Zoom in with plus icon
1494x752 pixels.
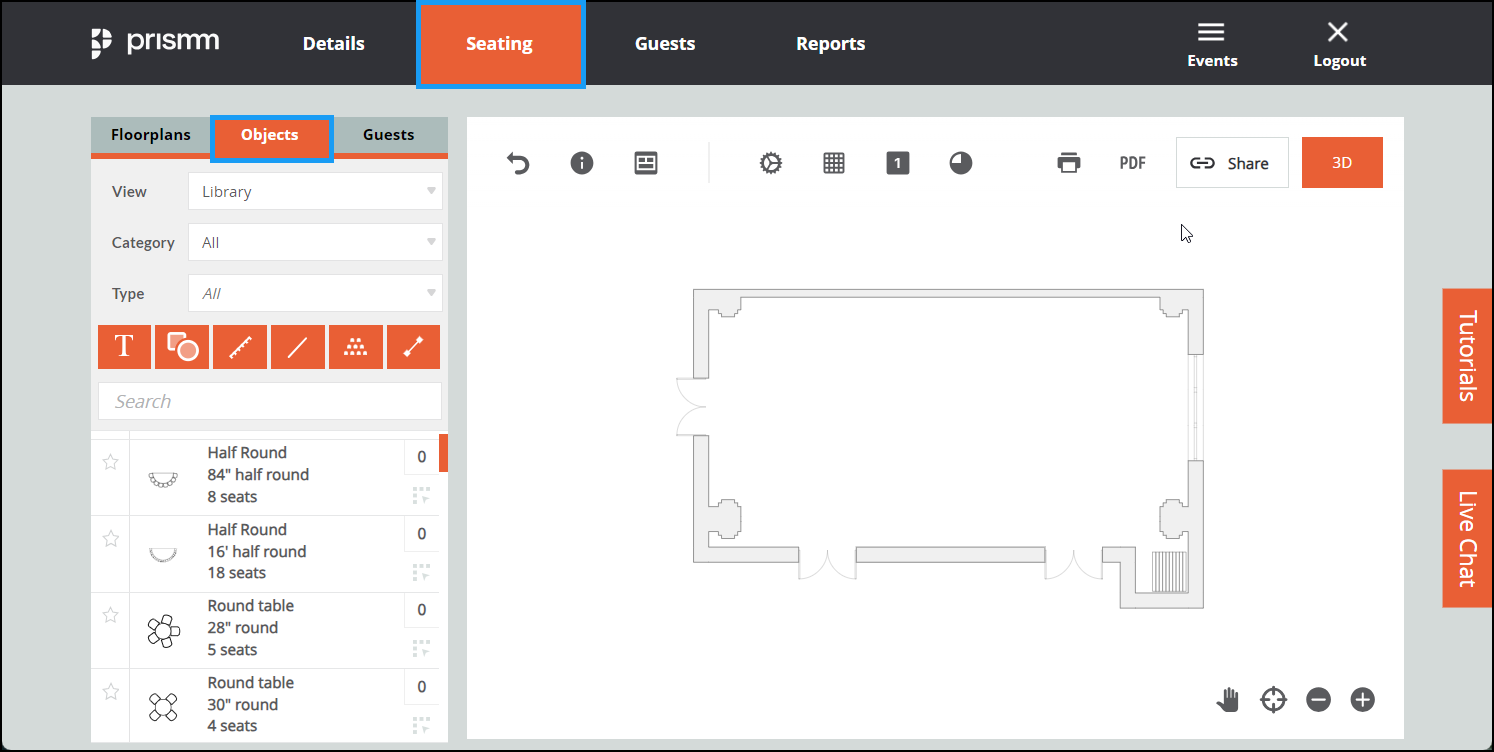point(1363,700)
